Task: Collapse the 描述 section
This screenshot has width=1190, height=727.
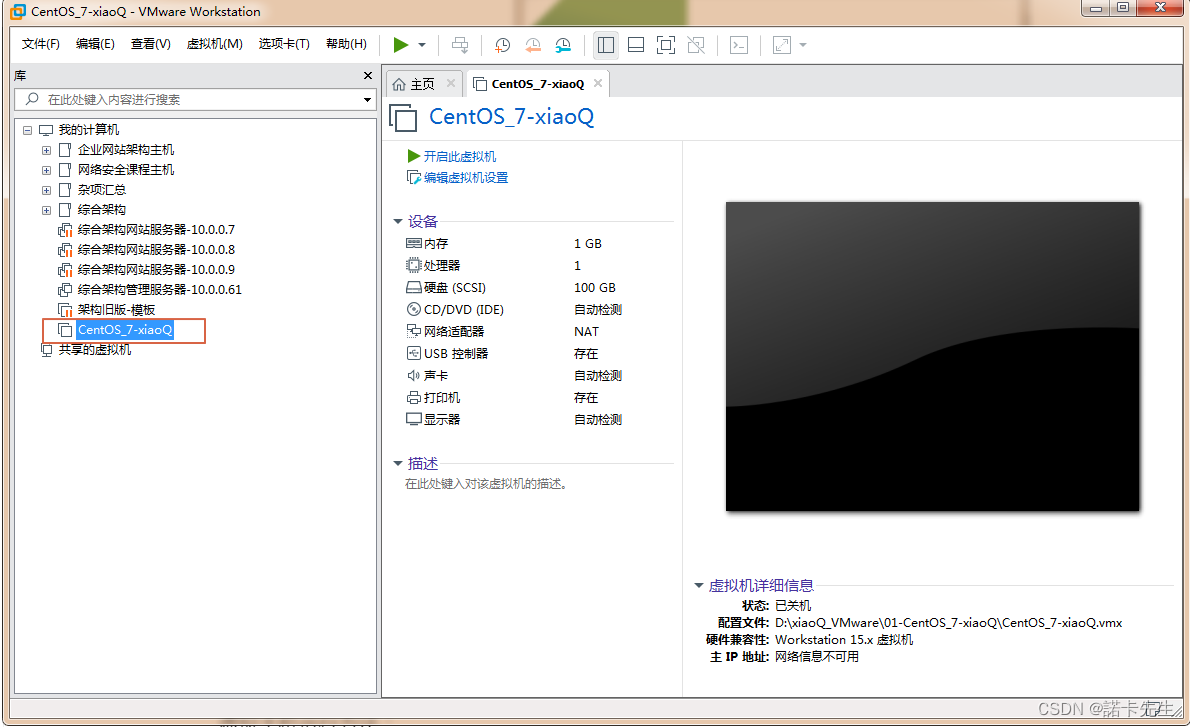Action: (398, 464)
